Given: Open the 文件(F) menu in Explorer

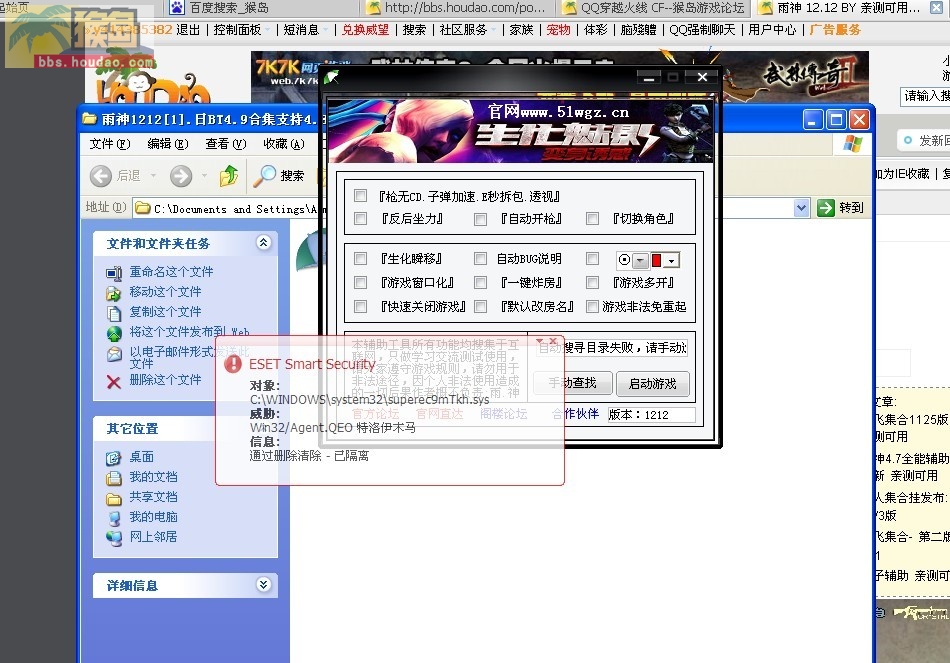Looking at the screenshot, I should click(x=110, y=144).
